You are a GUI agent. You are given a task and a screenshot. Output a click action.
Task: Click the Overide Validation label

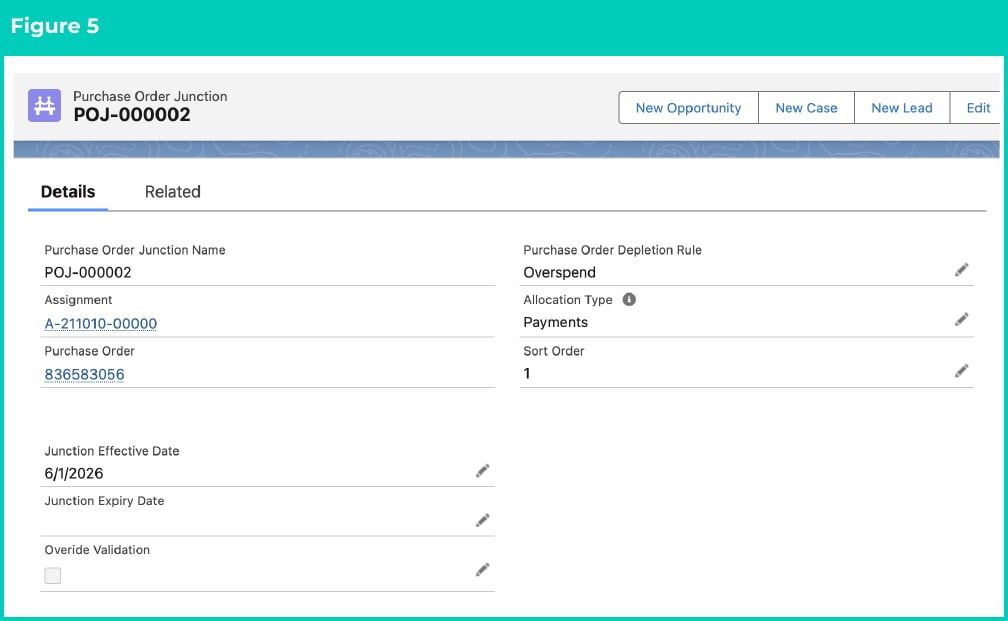[97, 550]
